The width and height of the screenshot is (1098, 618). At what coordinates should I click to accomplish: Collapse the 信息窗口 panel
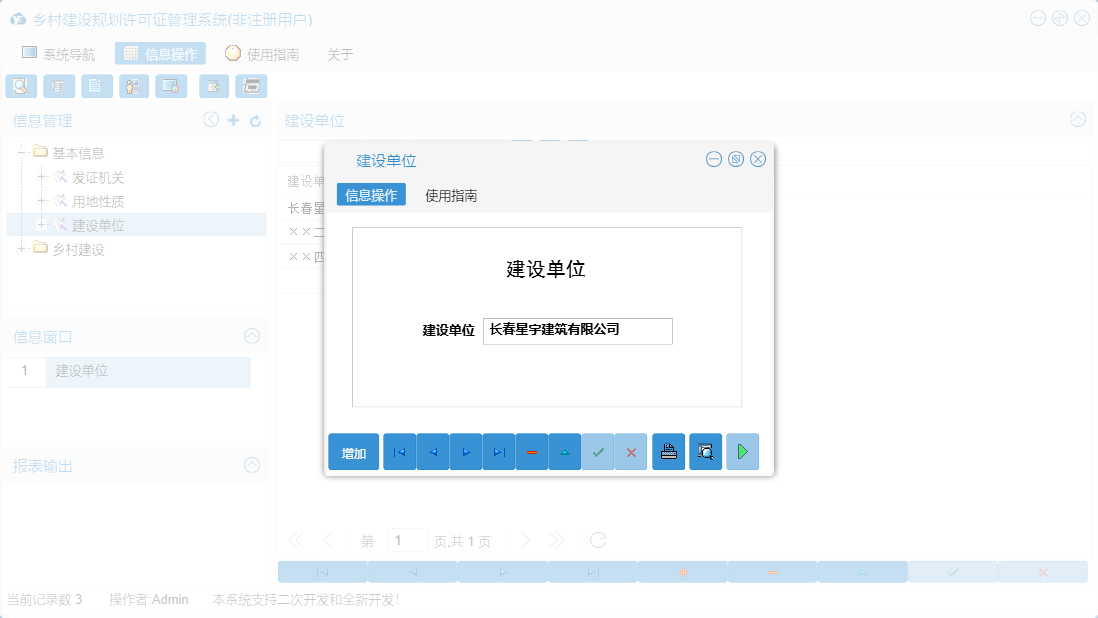tap(251, 336)
